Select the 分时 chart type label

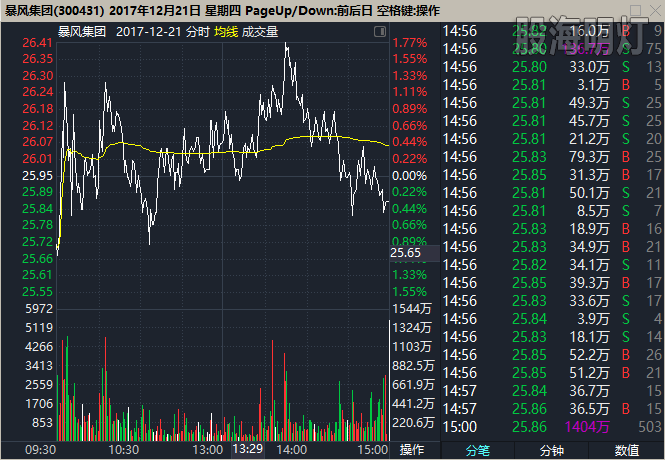click(x=198, y=32)
